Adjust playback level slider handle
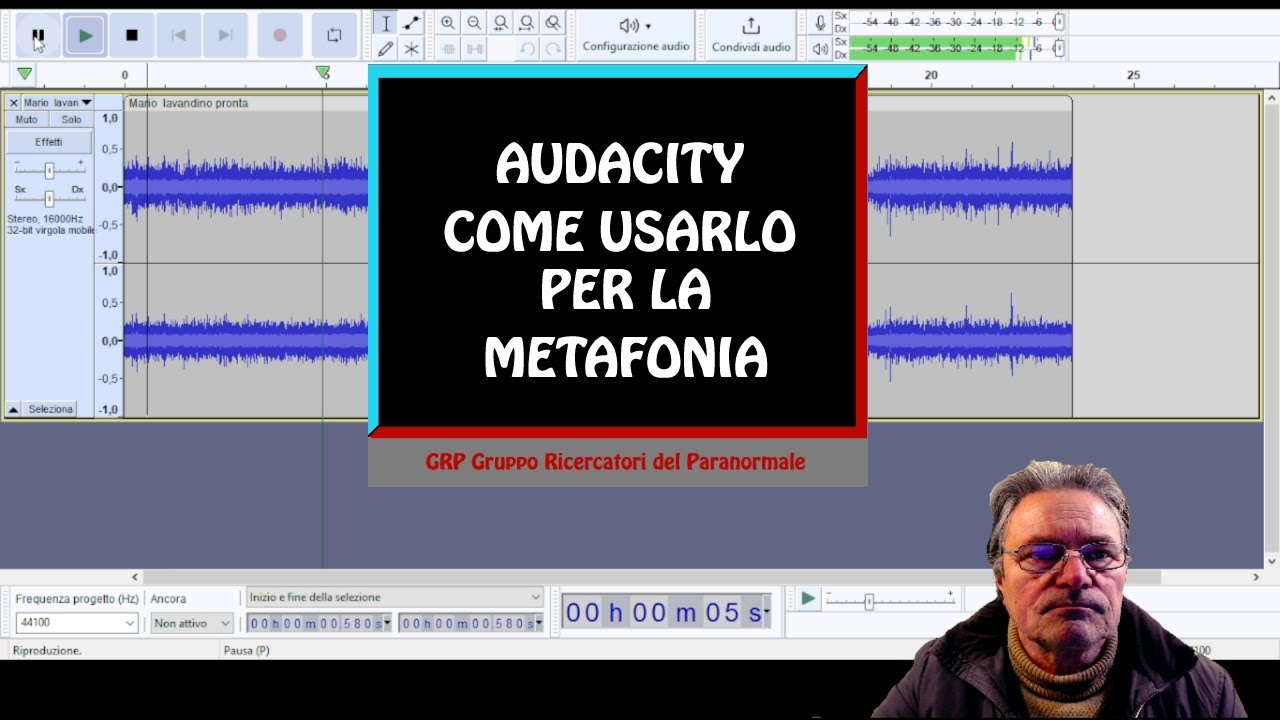The image size is (1280, 720). (x=1059, y=48)
